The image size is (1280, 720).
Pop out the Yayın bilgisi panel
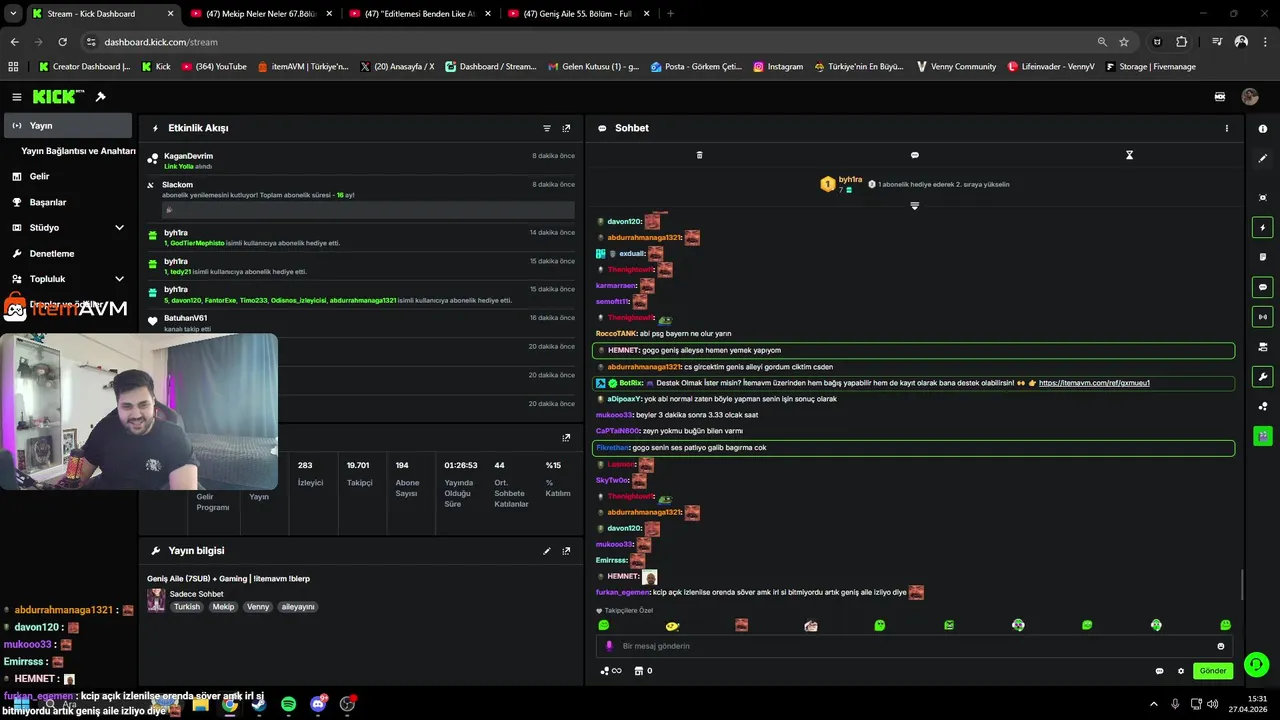(x=566, y=551)
